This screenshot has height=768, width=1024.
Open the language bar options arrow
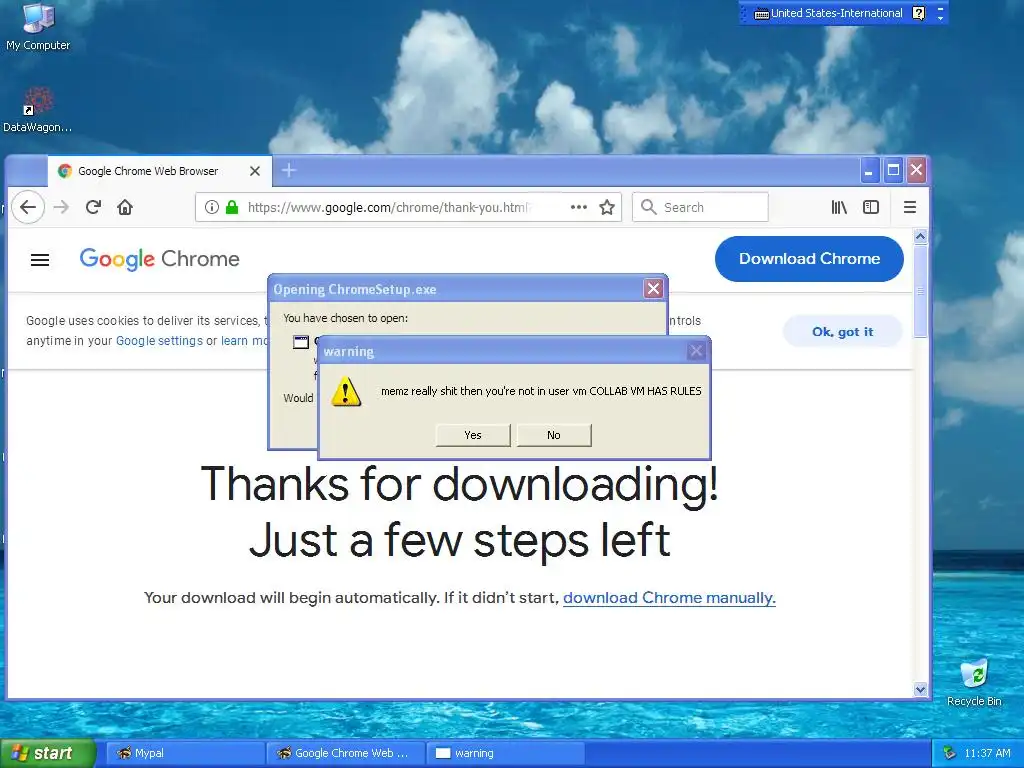tap(940, 18)
